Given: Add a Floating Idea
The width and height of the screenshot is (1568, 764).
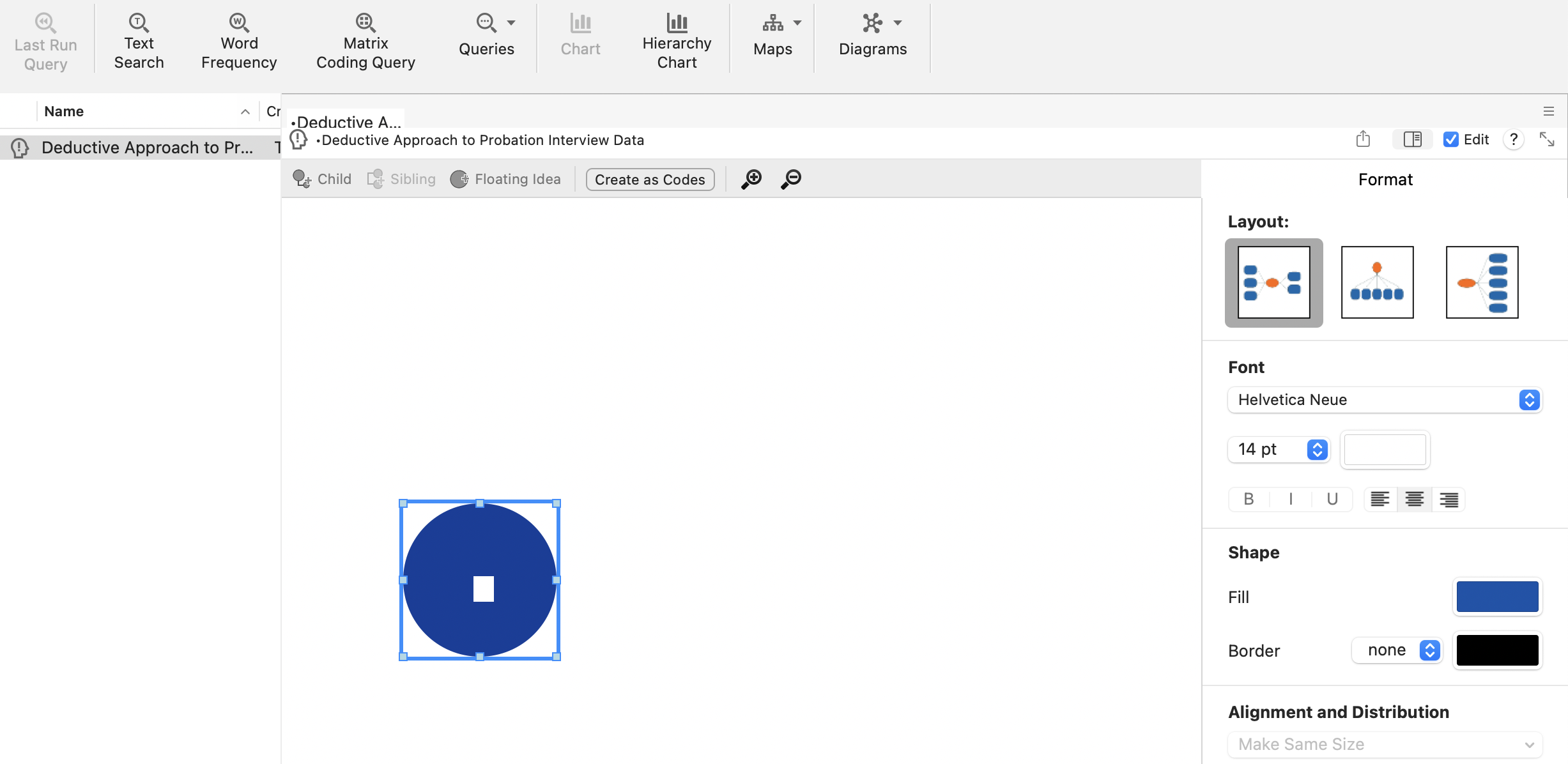Looking at the screenshot, I should click(x=505, y=179).
